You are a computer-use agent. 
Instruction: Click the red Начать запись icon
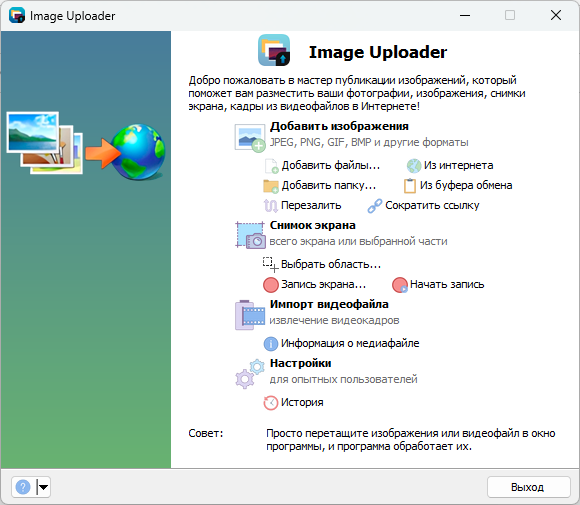pos(400,285)
